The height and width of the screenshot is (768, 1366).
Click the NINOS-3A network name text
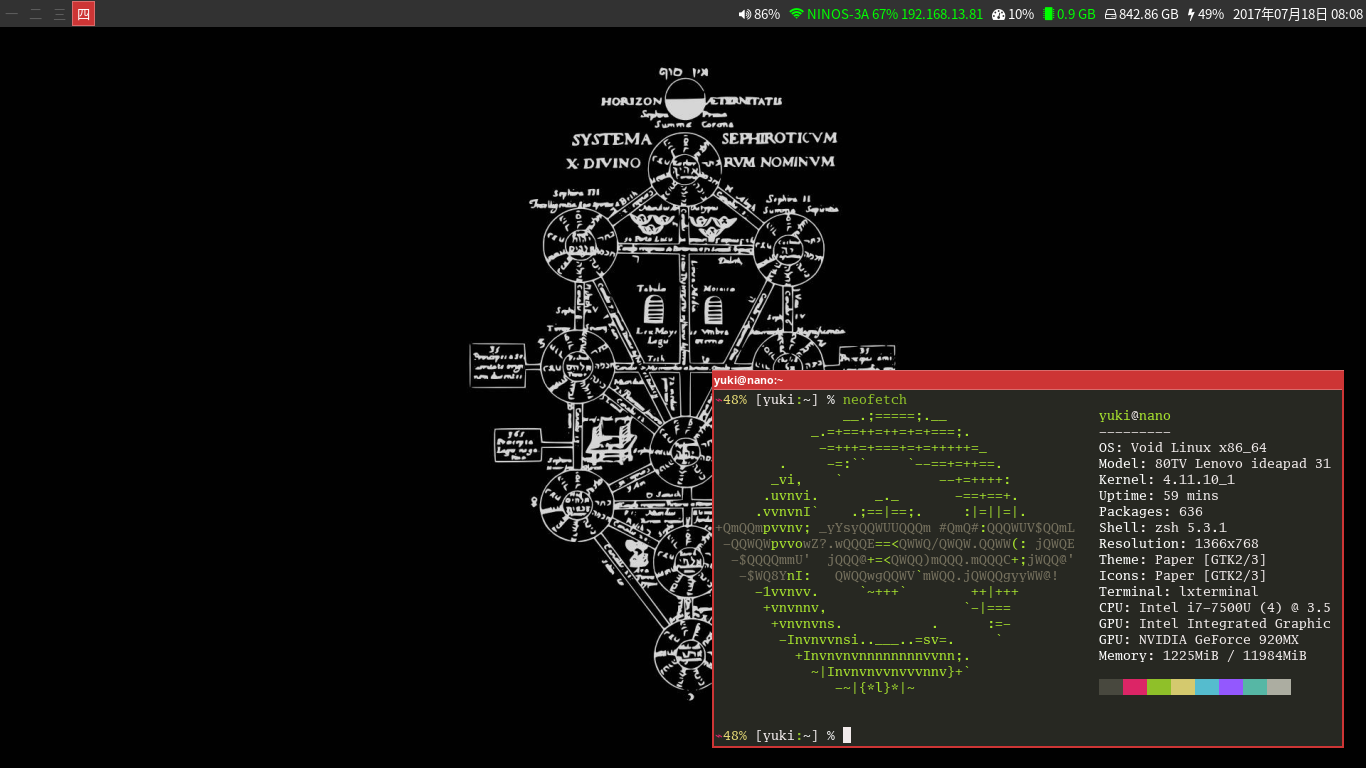tap(837, 14)
